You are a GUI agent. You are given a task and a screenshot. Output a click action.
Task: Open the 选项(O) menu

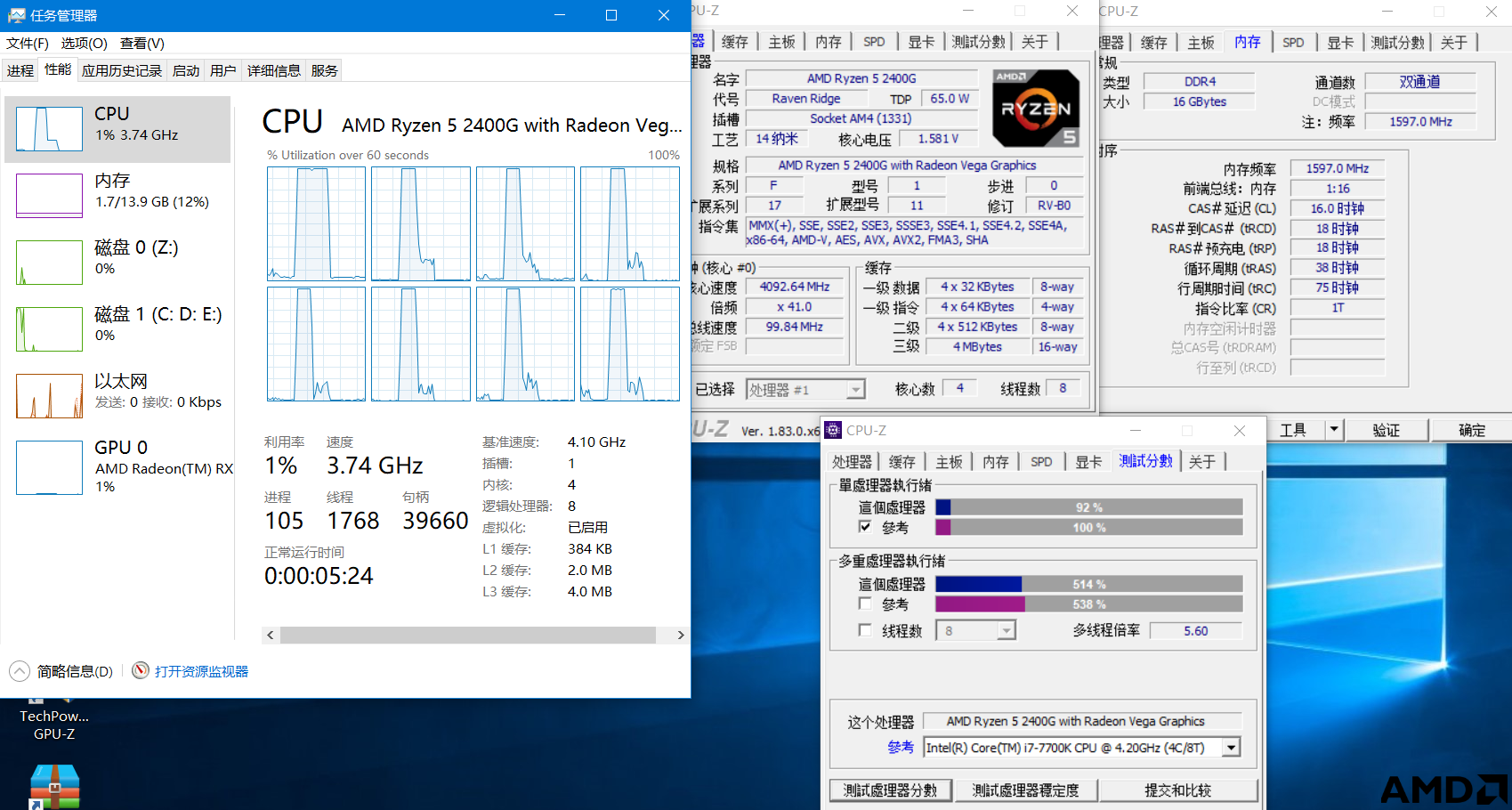(84, 44)
